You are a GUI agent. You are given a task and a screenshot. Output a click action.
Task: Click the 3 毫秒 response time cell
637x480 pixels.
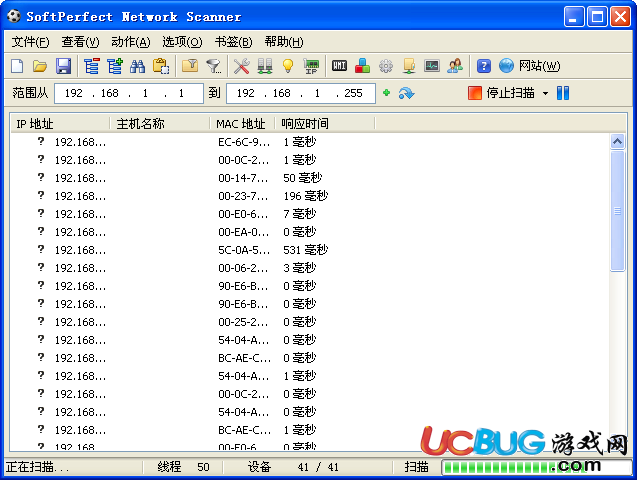[x=299, y=268]
